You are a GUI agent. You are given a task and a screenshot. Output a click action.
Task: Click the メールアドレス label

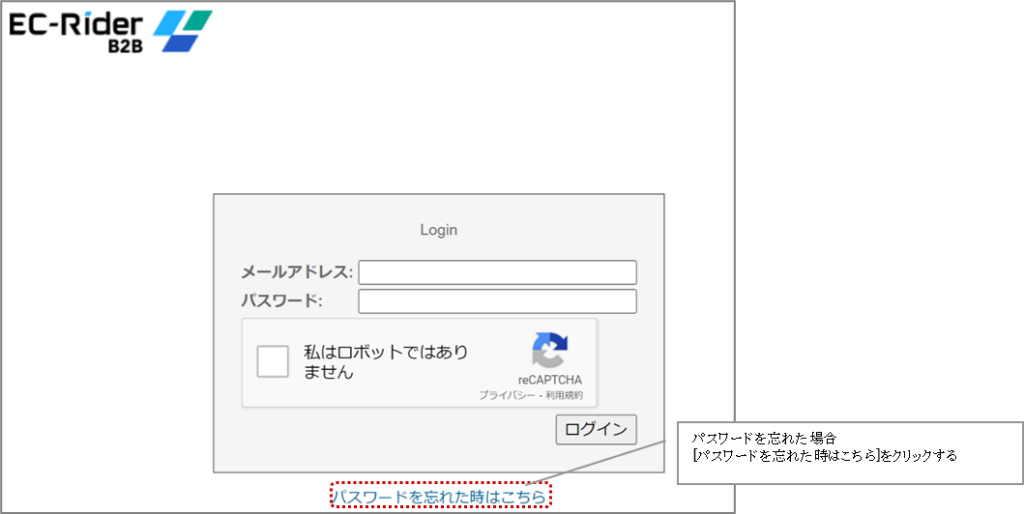pos(297,272)
